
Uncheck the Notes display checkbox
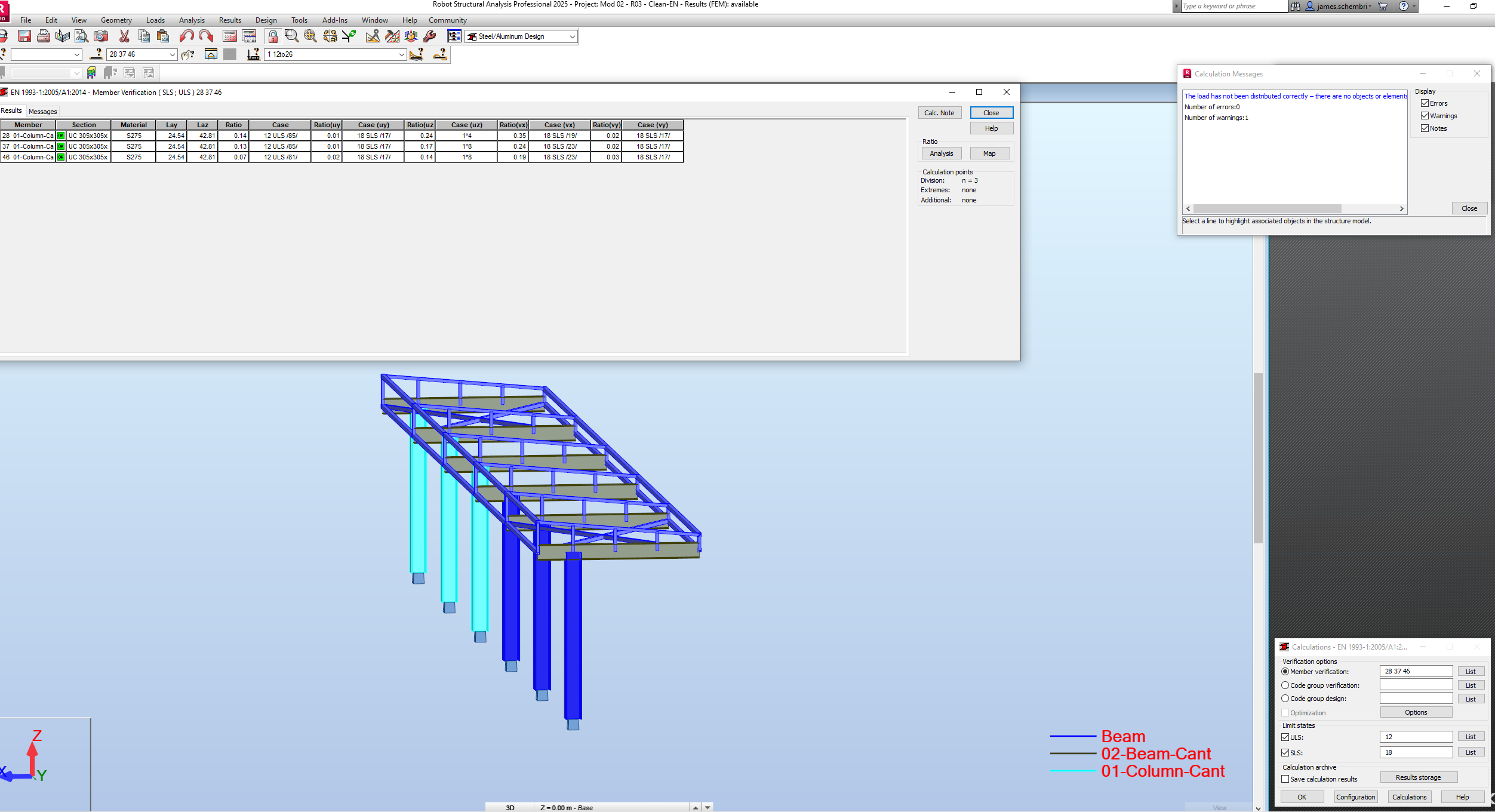1425,128
